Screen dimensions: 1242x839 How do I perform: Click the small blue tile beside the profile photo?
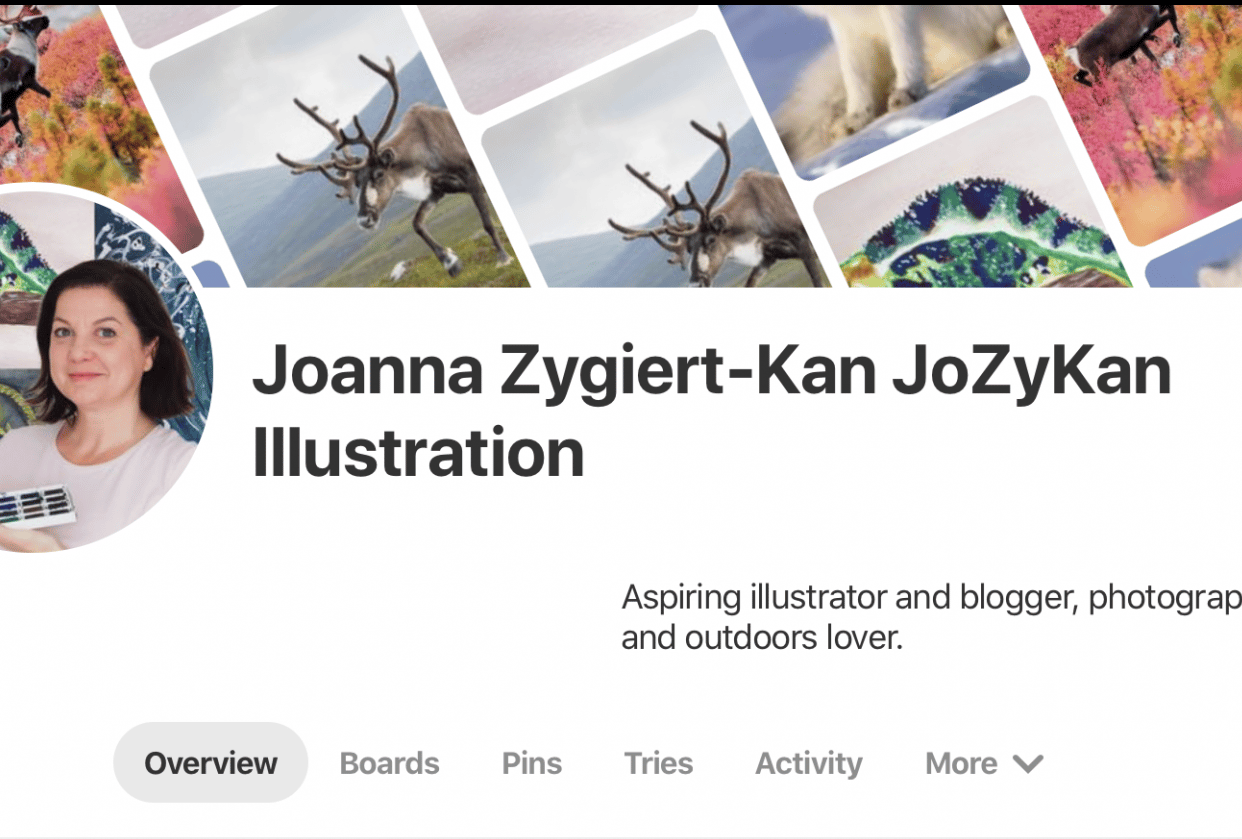pos(210,274)
